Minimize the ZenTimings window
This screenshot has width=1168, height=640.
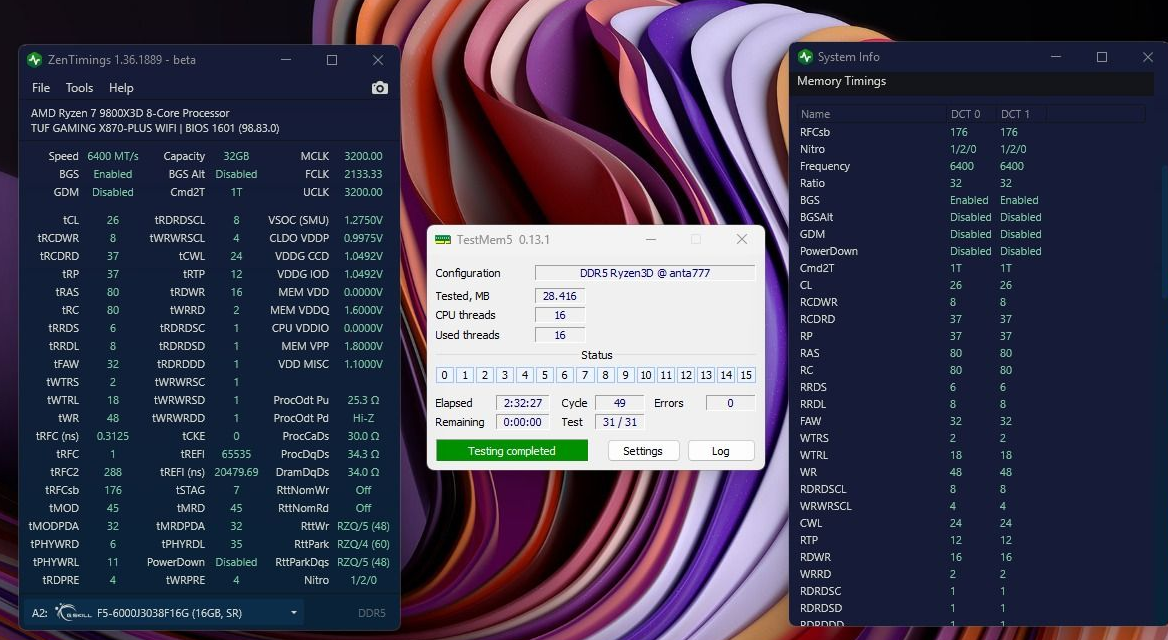(286, 60)
